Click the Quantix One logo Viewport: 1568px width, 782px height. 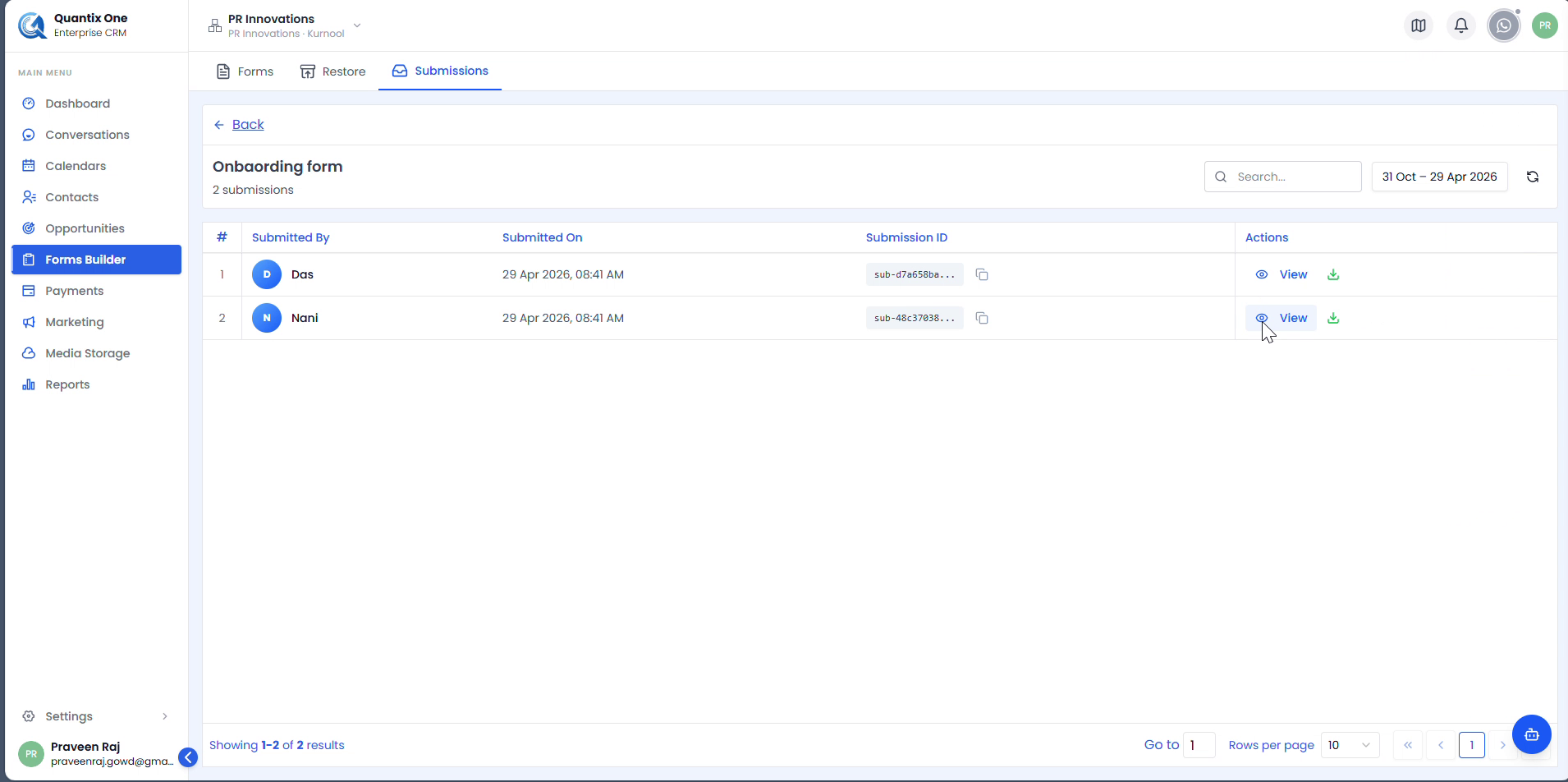pyautogui.click(x=33, y=25)
